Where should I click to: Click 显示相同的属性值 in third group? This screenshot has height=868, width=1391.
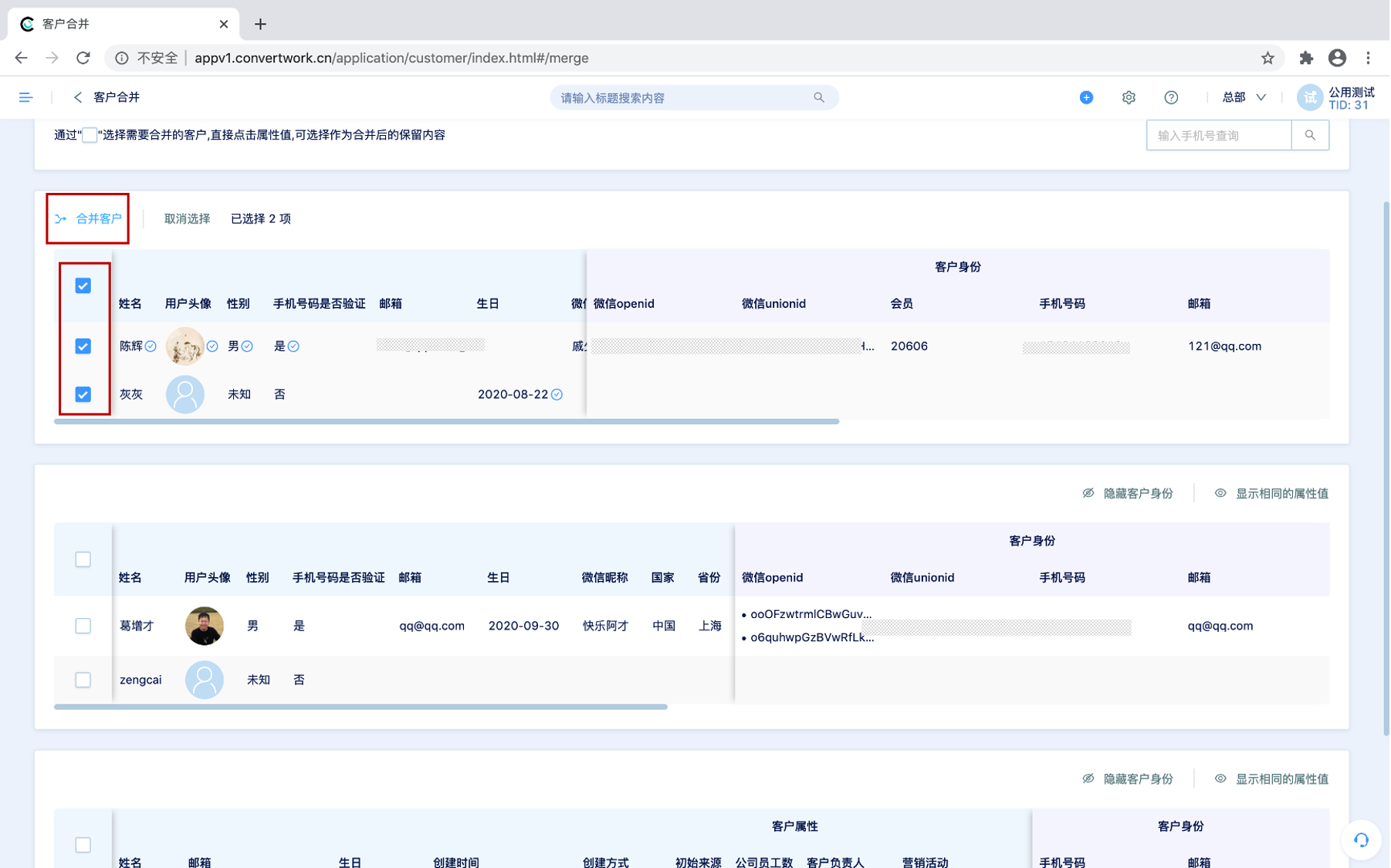pos(1272,779)
